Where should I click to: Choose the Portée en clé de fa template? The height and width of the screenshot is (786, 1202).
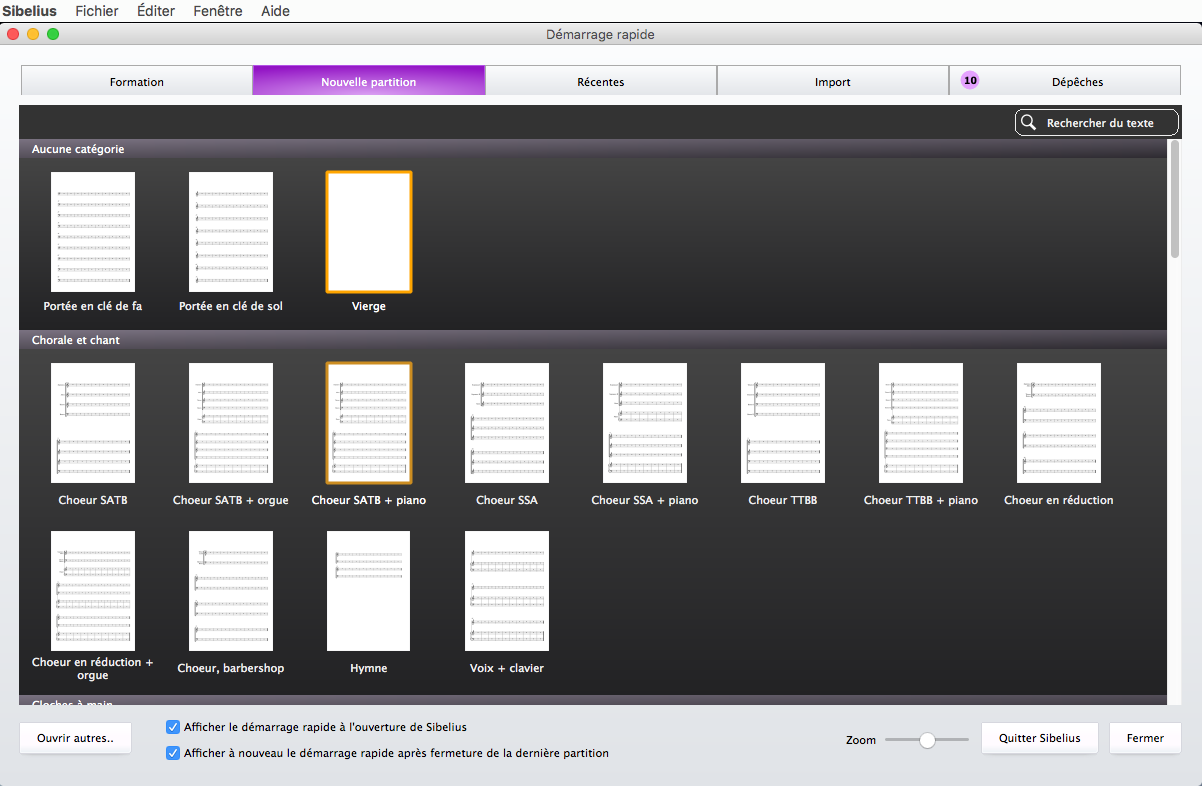(93, 232)
